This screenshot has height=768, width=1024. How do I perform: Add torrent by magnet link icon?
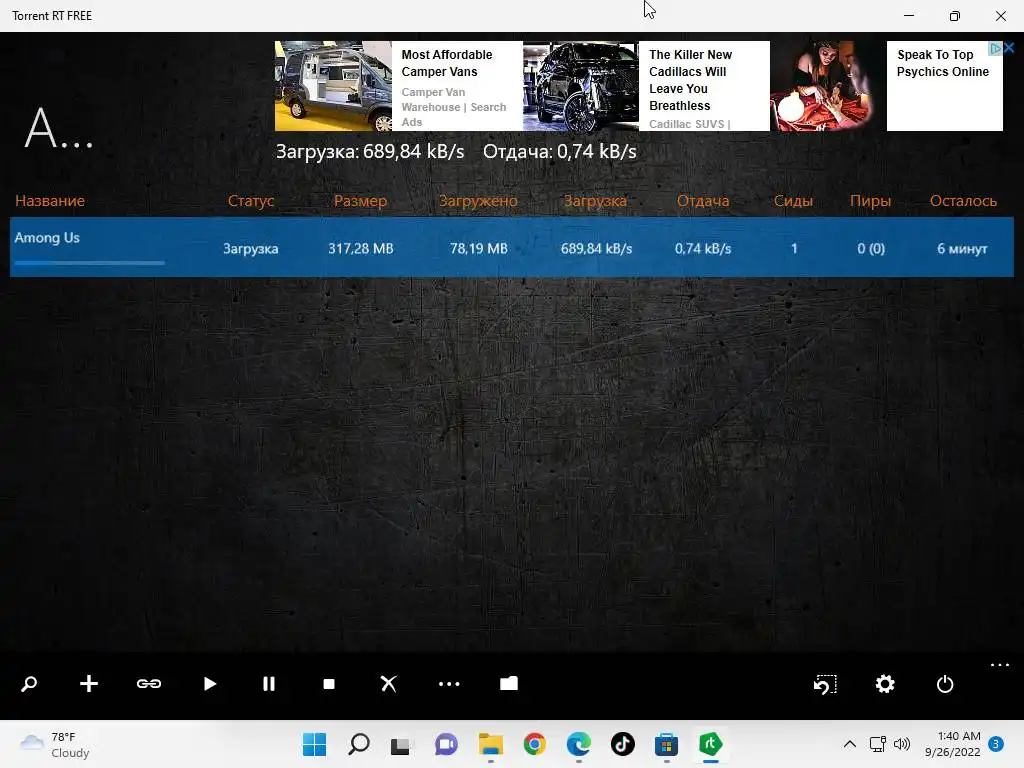[149, 684]
